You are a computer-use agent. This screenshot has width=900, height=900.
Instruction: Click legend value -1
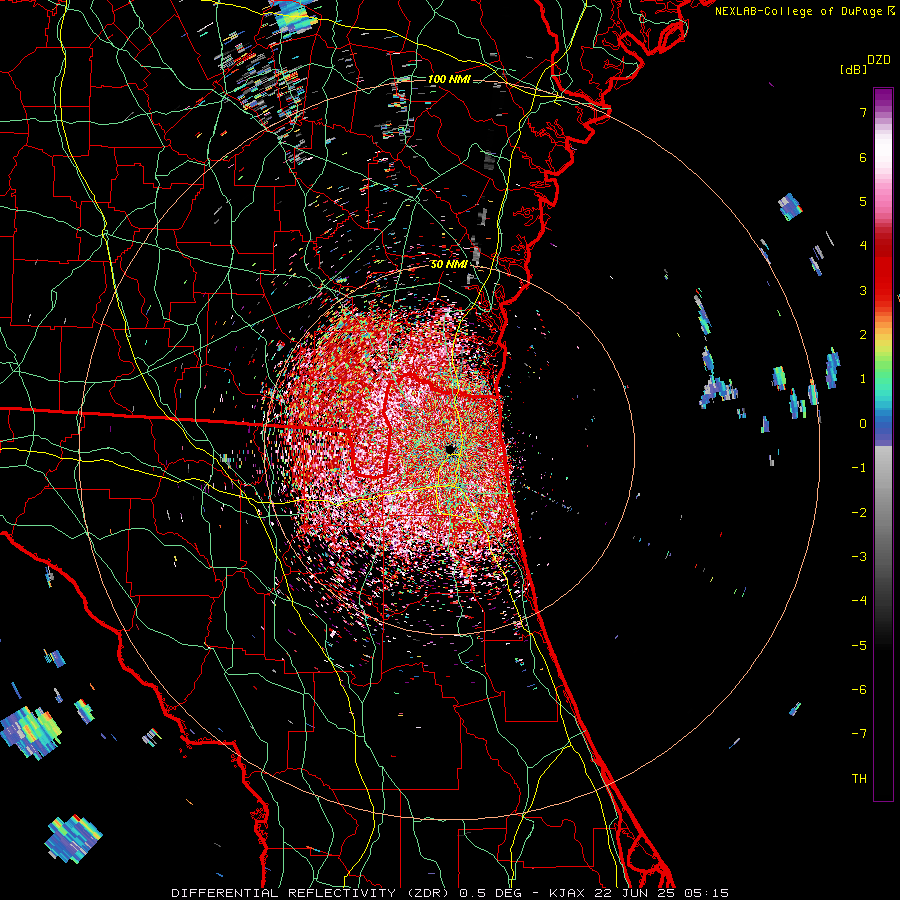859,468
